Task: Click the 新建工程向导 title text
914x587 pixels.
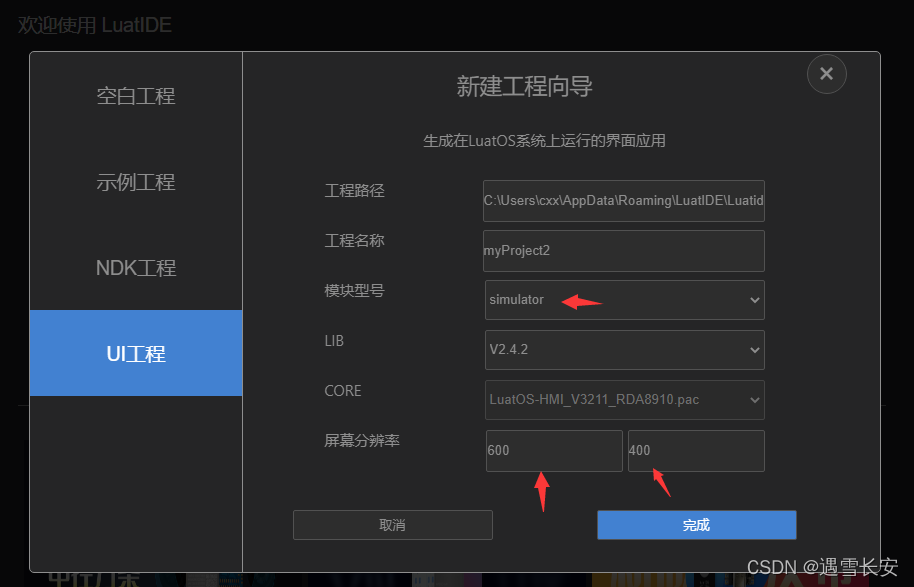Action: (524, 86)
